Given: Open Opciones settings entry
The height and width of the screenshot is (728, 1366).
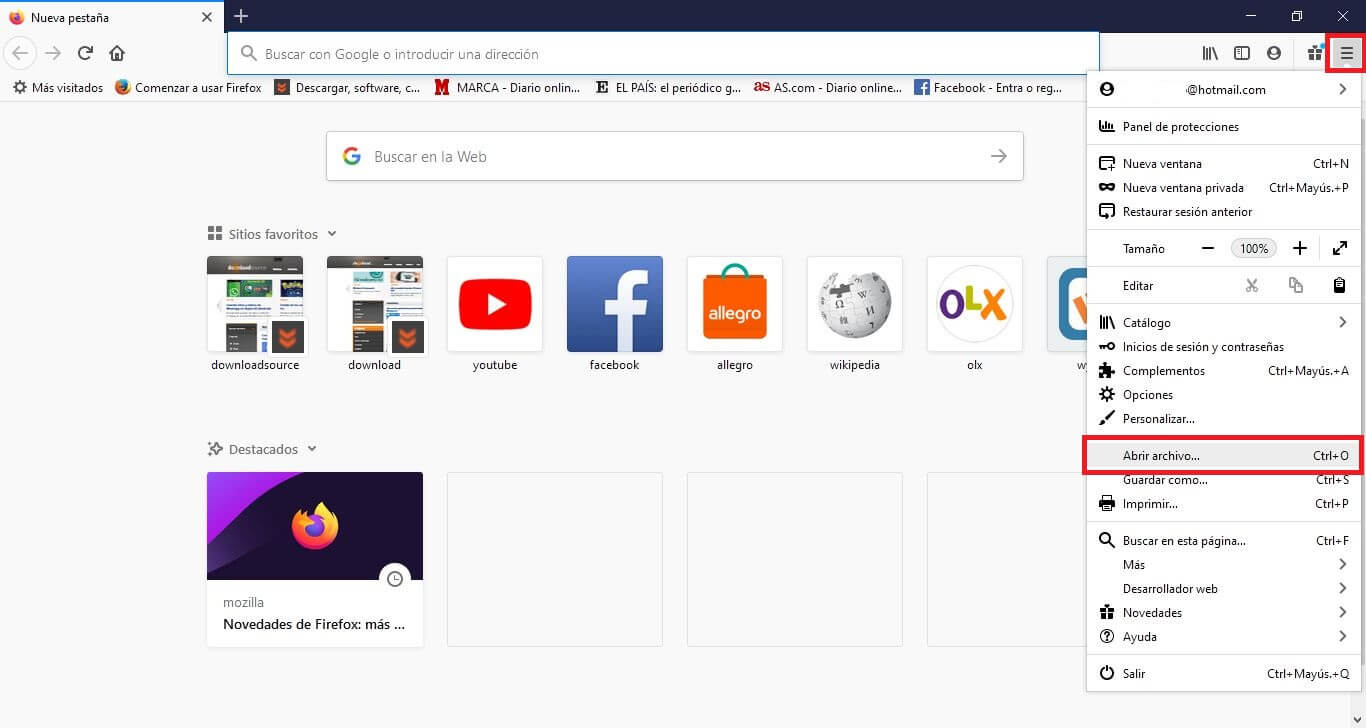Looking at the screenshot, I should (x=1225, y=394).
